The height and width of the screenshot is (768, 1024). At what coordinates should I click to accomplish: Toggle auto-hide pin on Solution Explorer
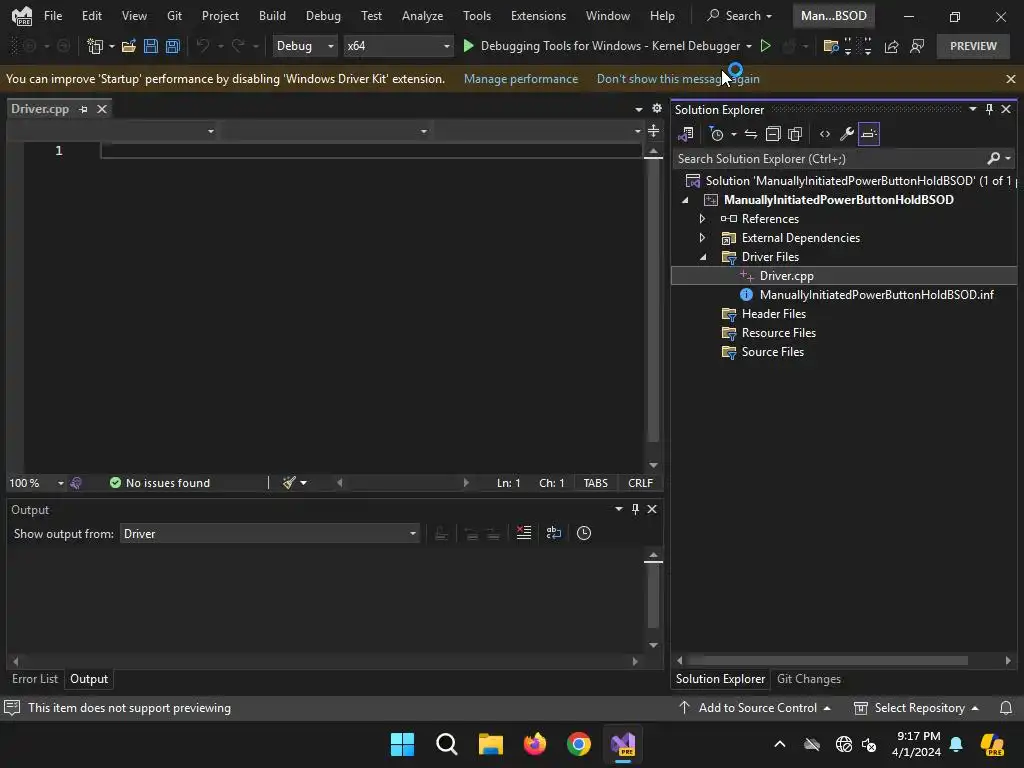tap(989, 109)
